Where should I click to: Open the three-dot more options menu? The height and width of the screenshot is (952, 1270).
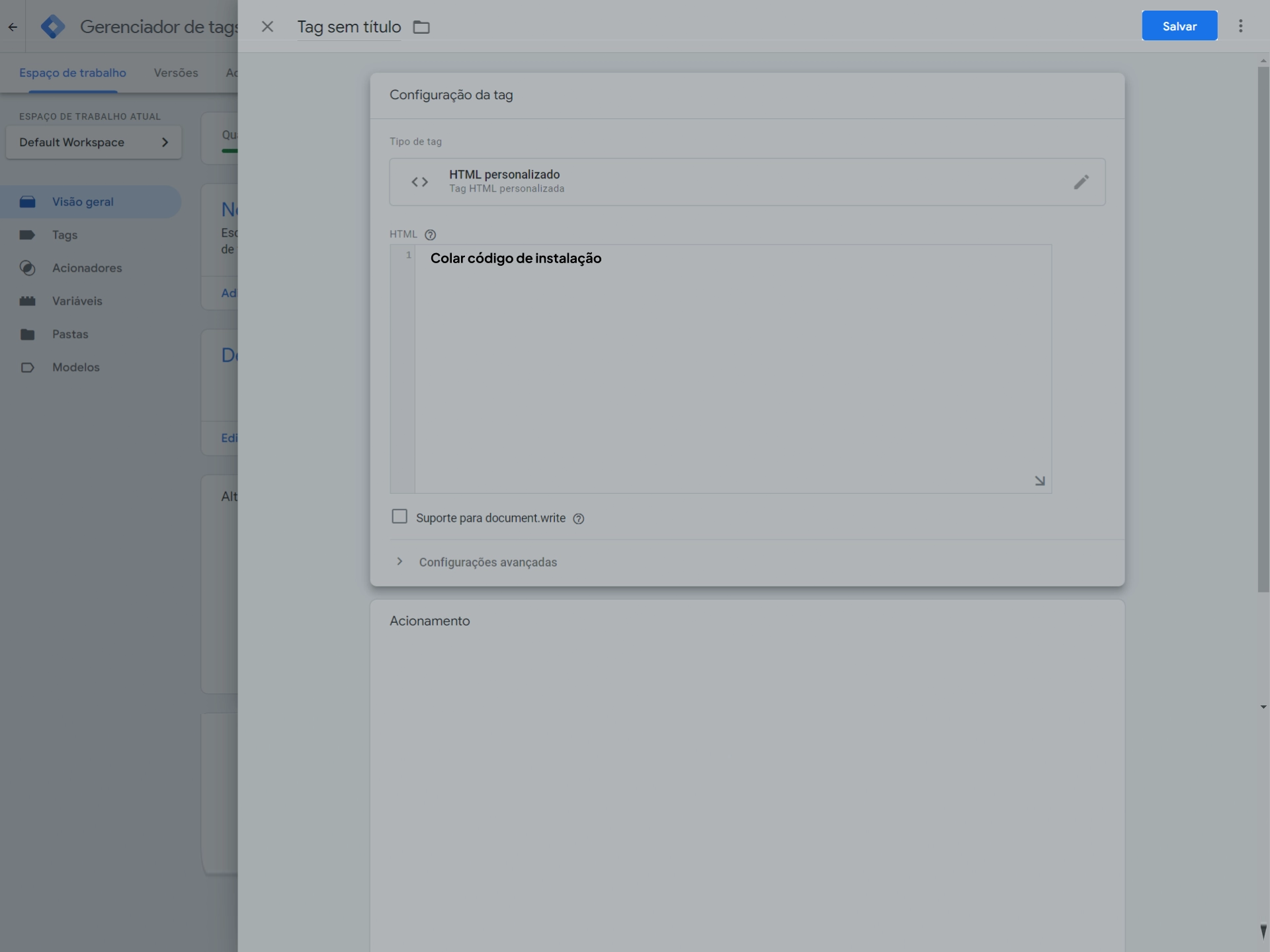click(x=1240, y=26)
